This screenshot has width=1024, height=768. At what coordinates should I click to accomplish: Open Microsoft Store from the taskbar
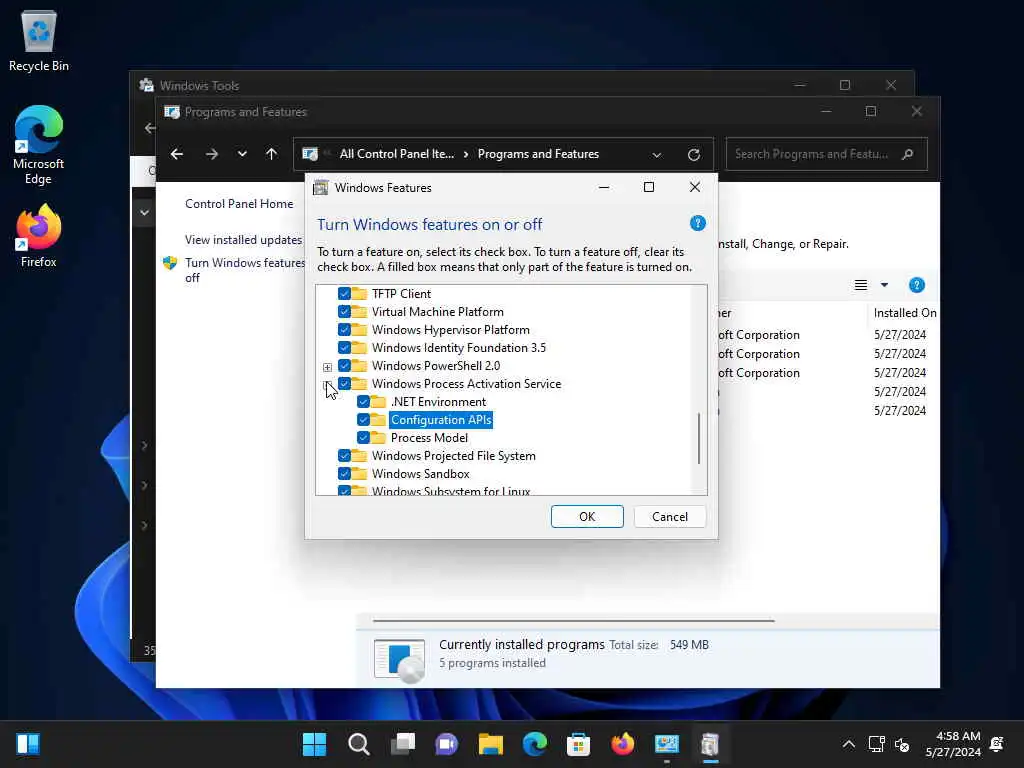(x=579, y=744)
